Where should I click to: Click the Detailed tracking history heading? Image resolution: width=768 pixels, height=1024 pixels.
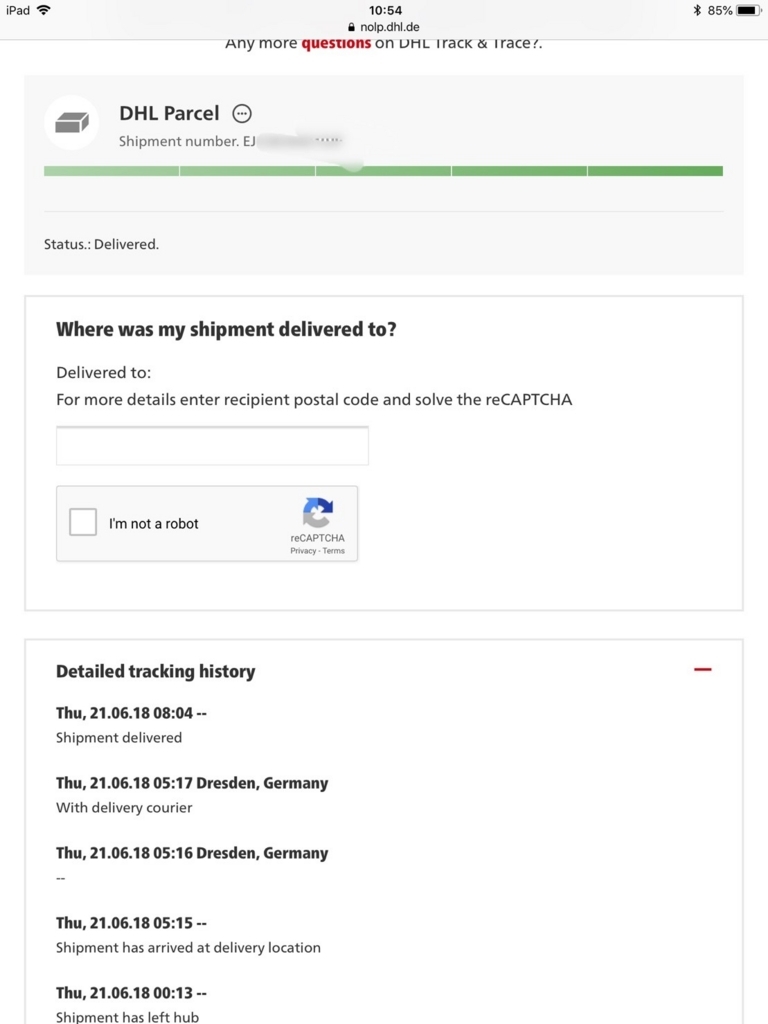pos(155,671)
